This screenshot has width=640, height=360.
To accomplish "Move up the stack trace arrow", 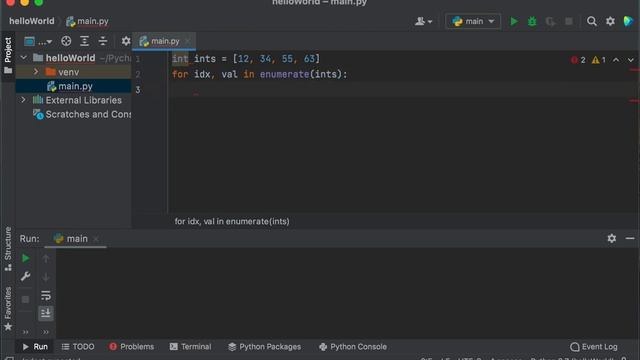I will [x=46, y=258].
